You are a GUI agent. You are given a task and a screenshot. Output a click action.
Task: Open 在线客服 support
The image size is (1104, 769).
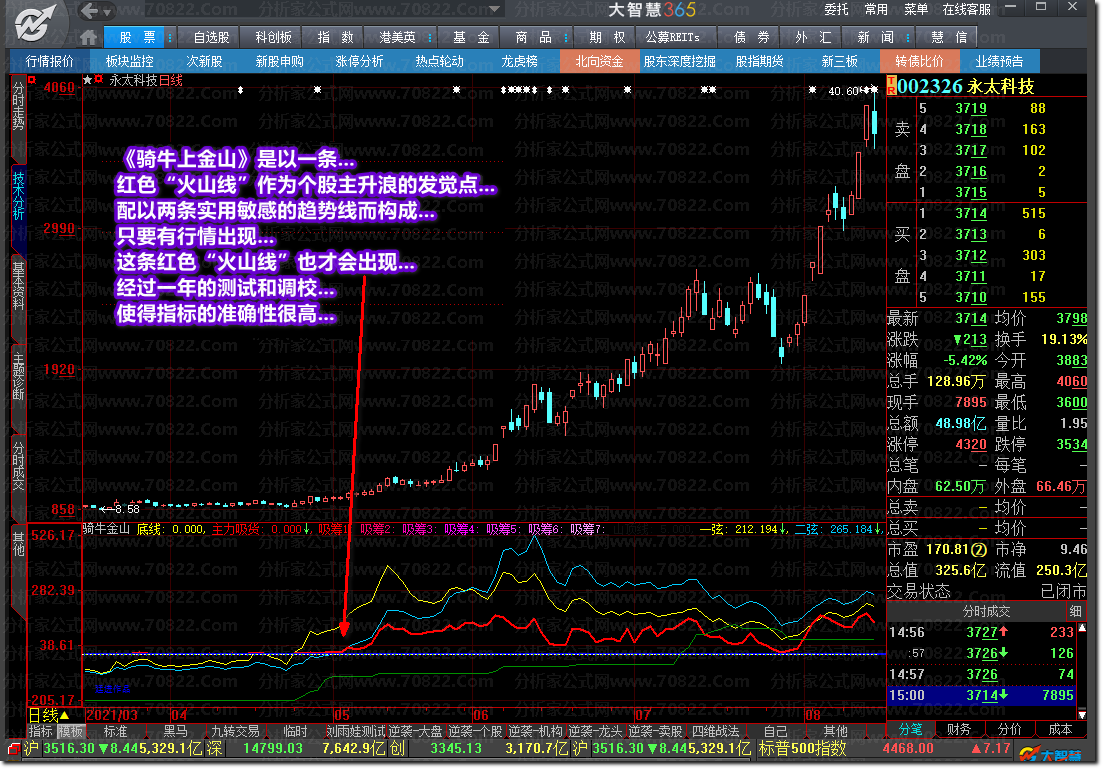coord(966,9)
